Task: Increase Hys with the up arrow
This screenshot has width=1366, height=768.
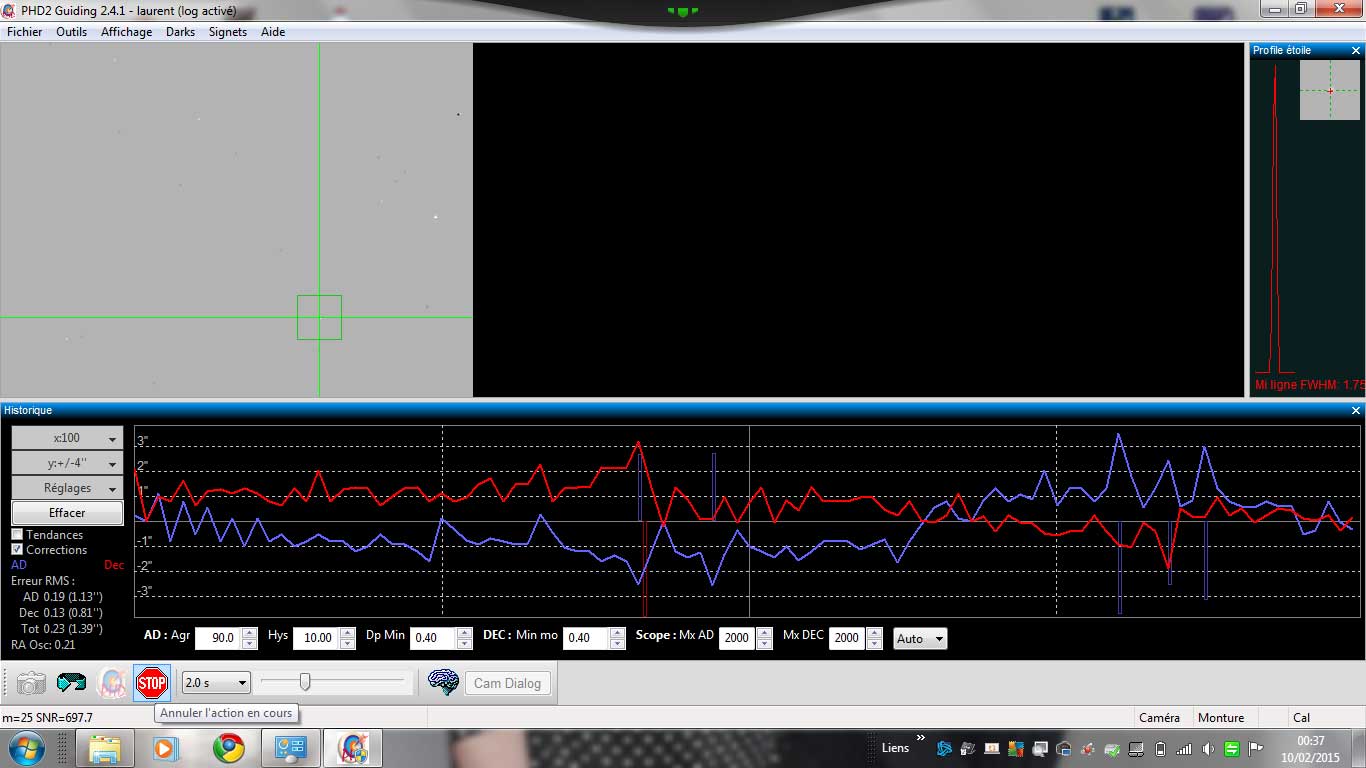Action: click(x=347, y=633)
